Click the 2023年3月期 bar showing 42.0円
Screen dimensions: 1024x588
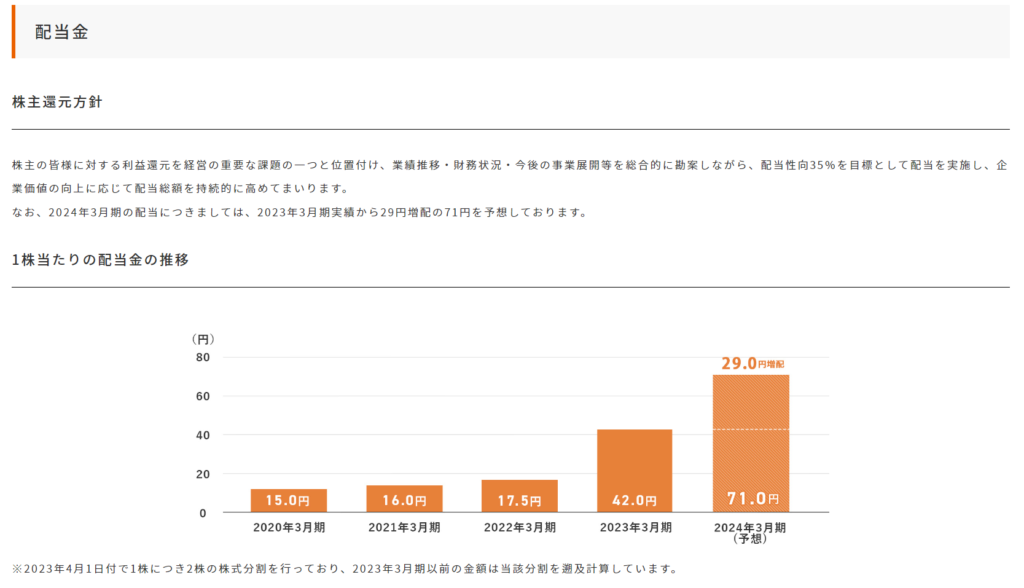(635, 471)
